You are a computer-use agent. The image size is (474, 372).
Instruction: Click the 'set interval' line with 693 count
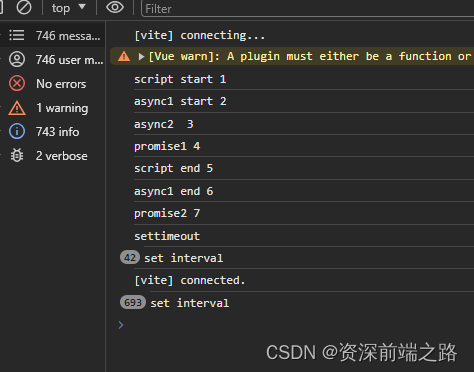point(190,303)
